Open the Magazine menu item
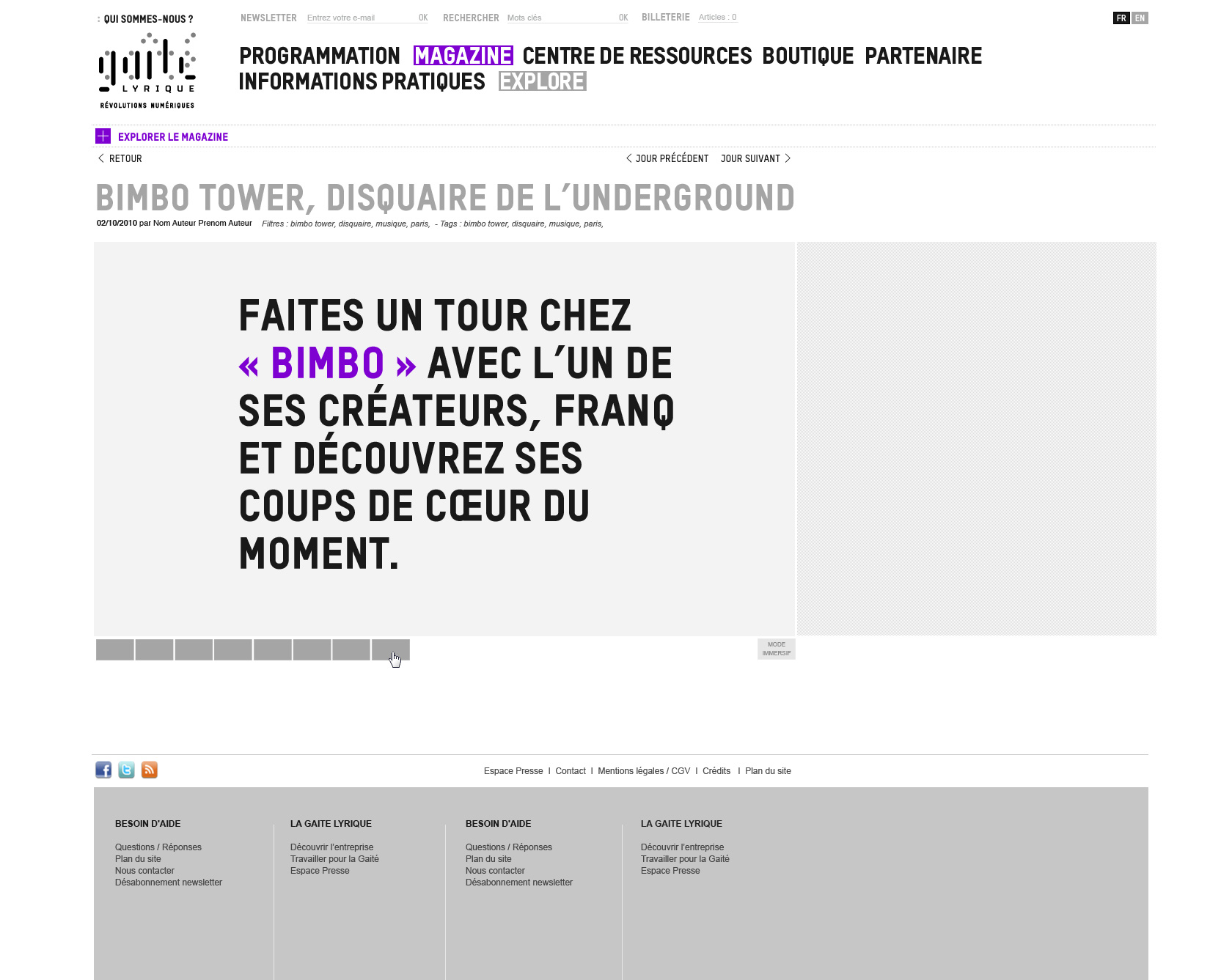 pyautogui.click(x=463, y=56)
